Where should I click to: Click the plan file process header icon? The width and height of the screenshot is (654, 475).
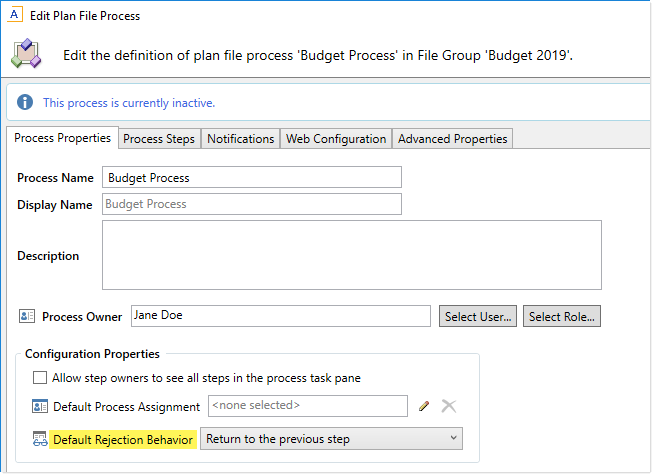tap(26, 54)
